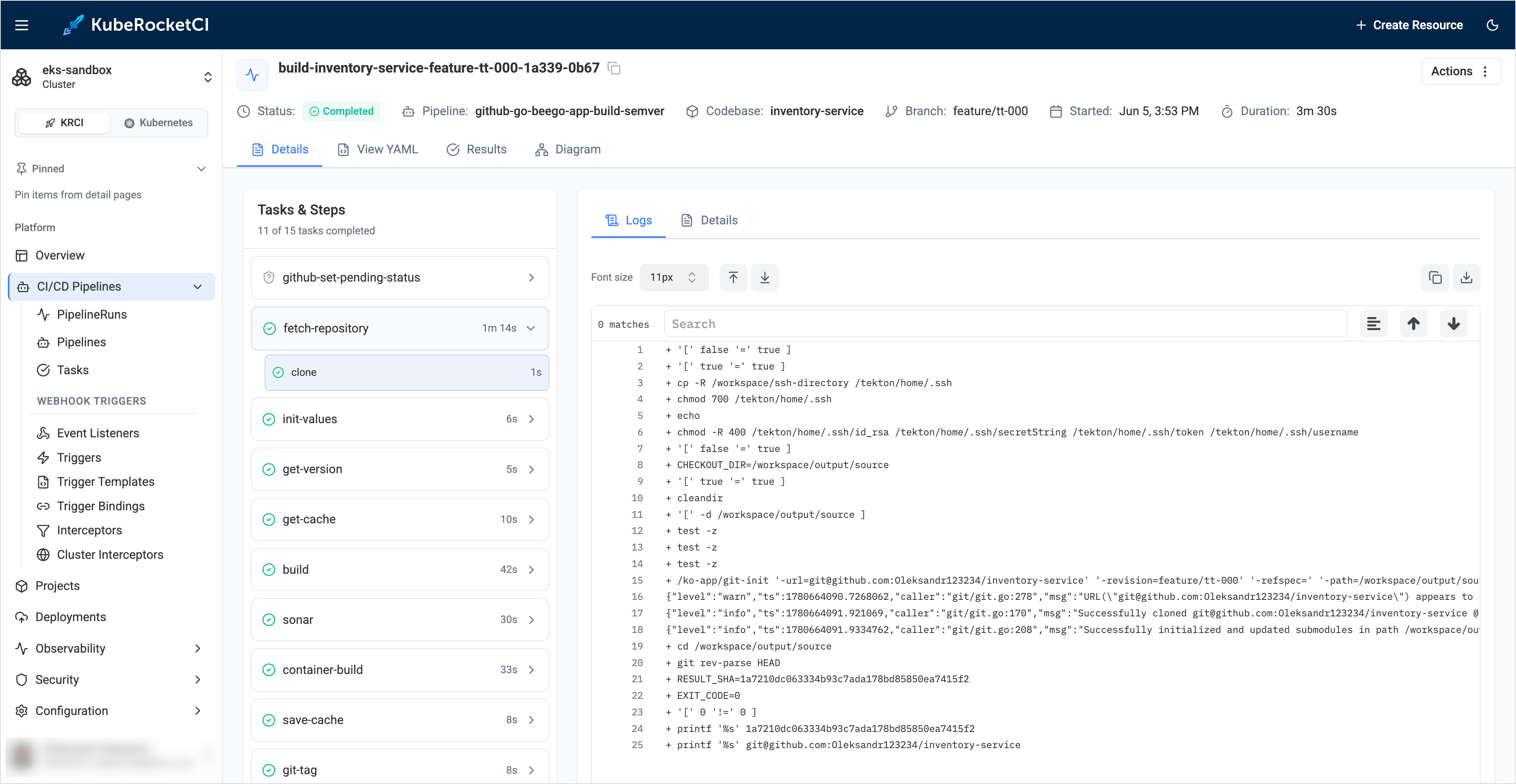Open Interceptors page
1516x784 pixels.
(x=89, y=530)
